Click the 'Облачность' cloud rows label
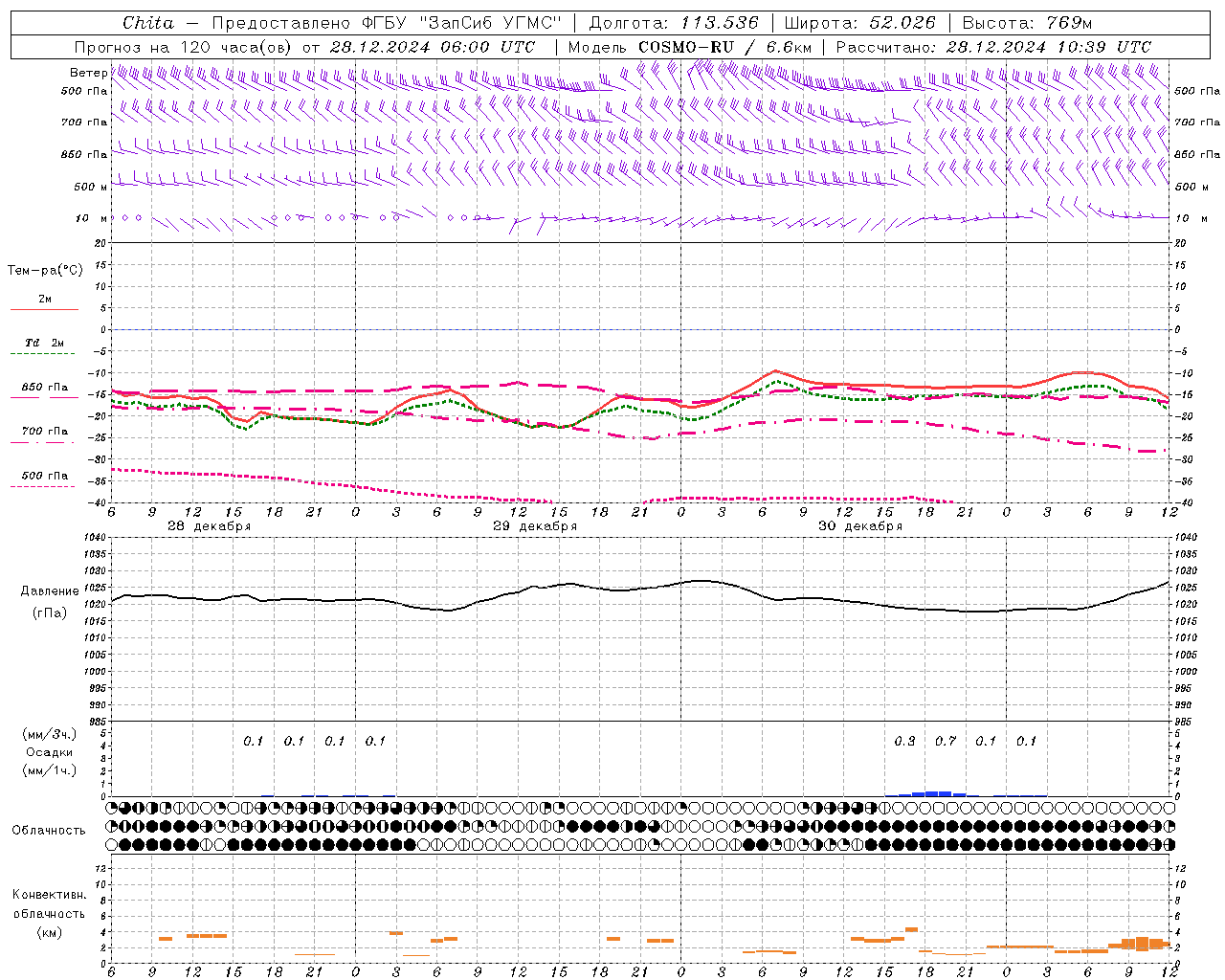The width and height of the screenshot is (1225, 980). 49,830
